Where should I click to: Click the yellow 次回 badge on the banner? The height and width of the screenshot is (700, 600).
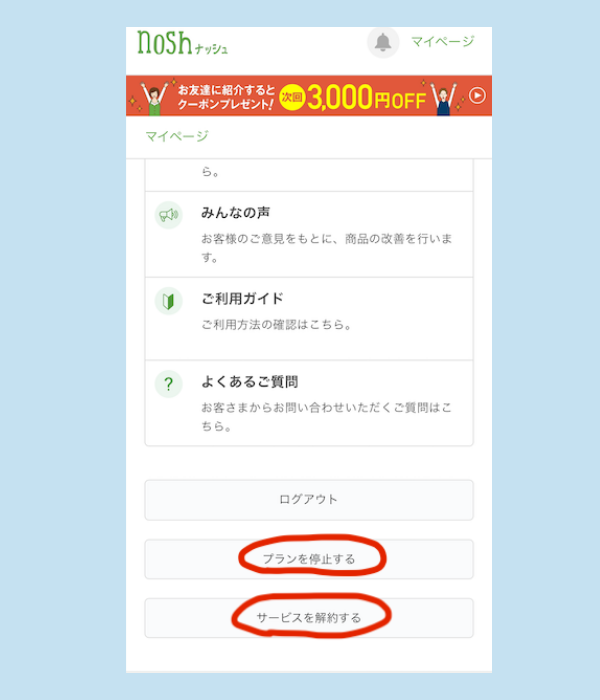point(292,97)
